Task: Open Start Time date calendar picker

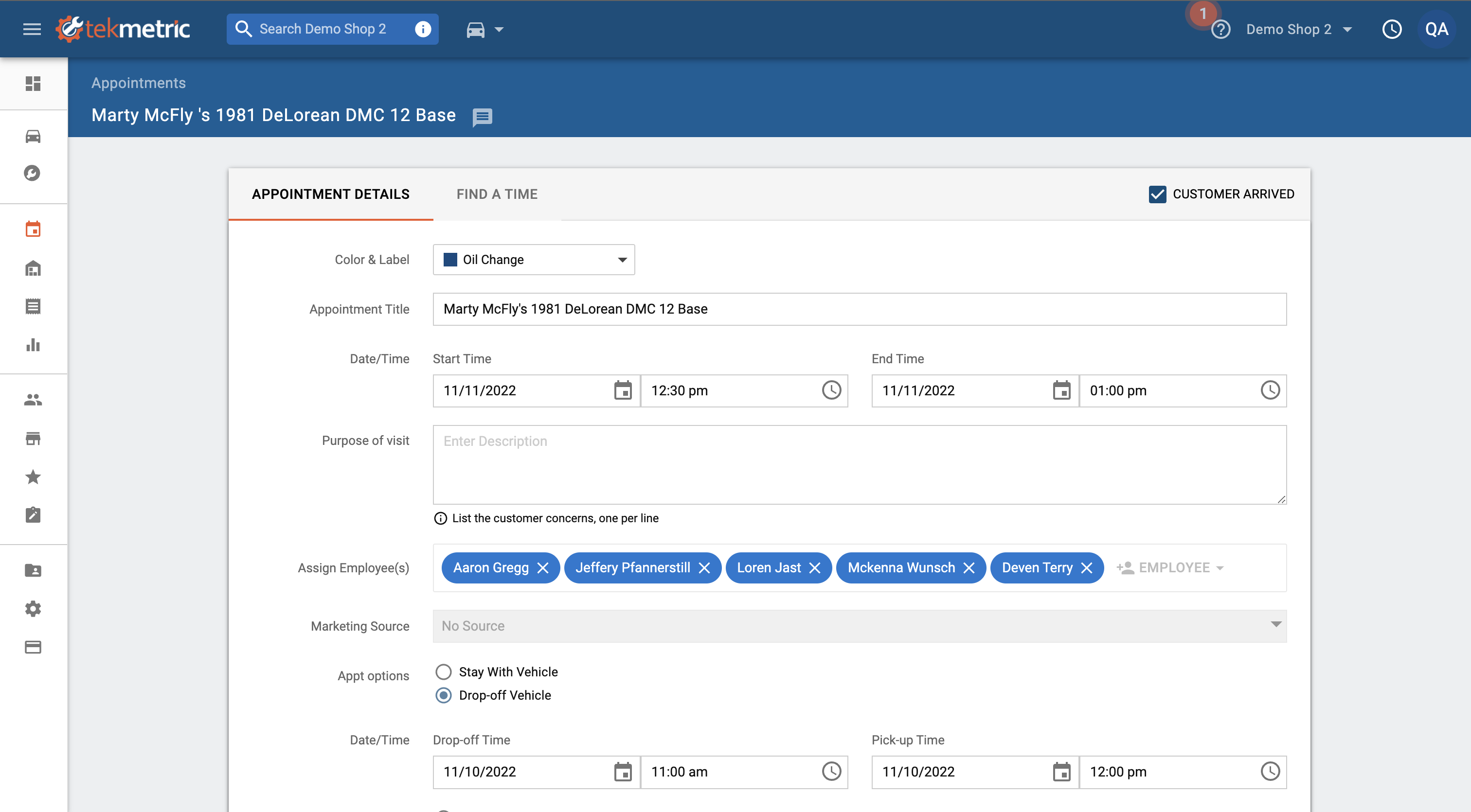Action: [623, 390]
